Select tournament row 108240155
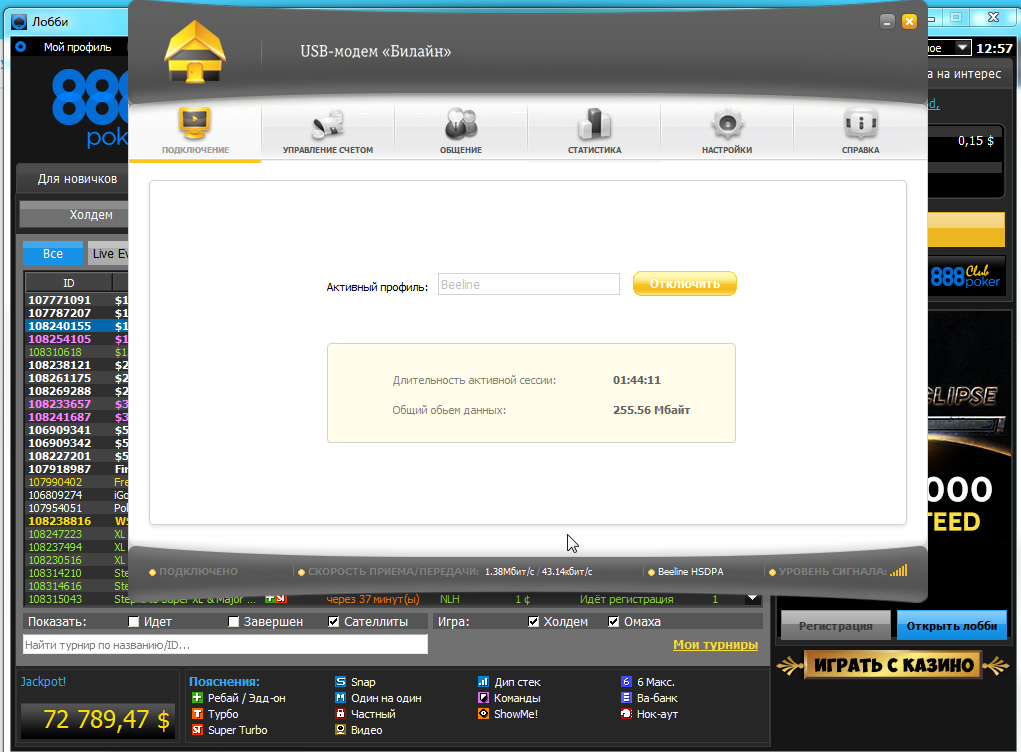 tap(77, 326)
